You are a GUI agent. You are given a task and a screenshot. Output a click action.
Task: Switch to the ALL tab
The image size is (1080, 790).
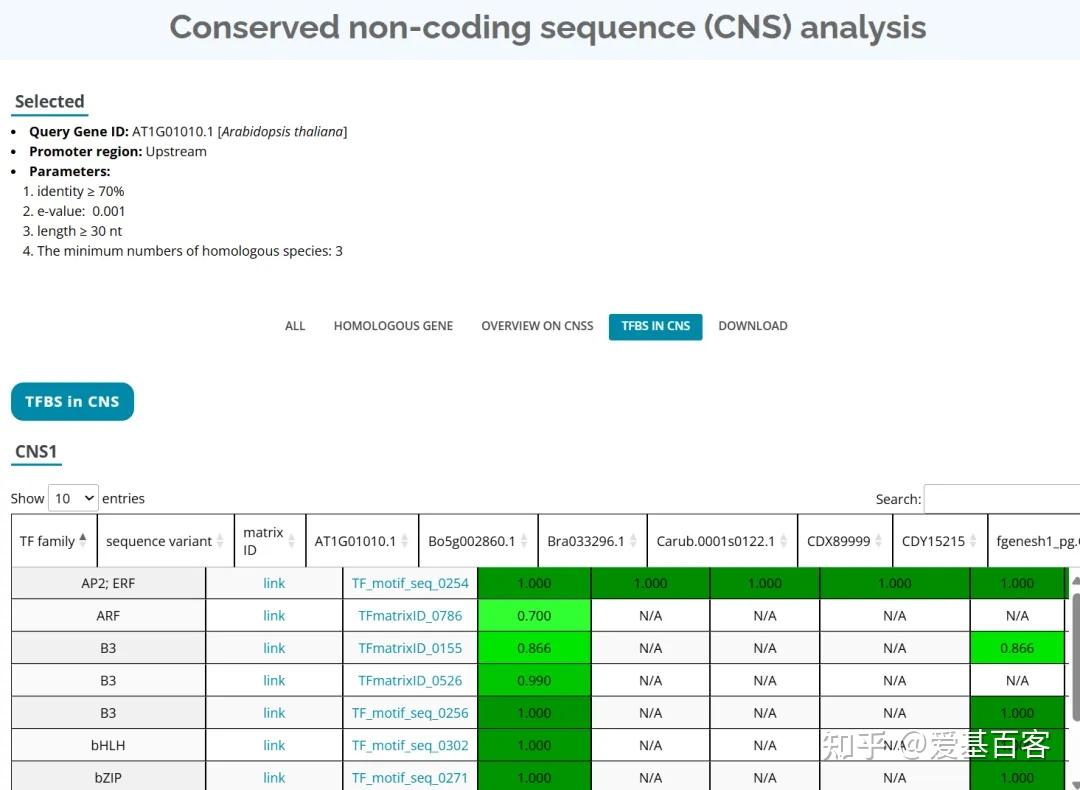(295, 326)
